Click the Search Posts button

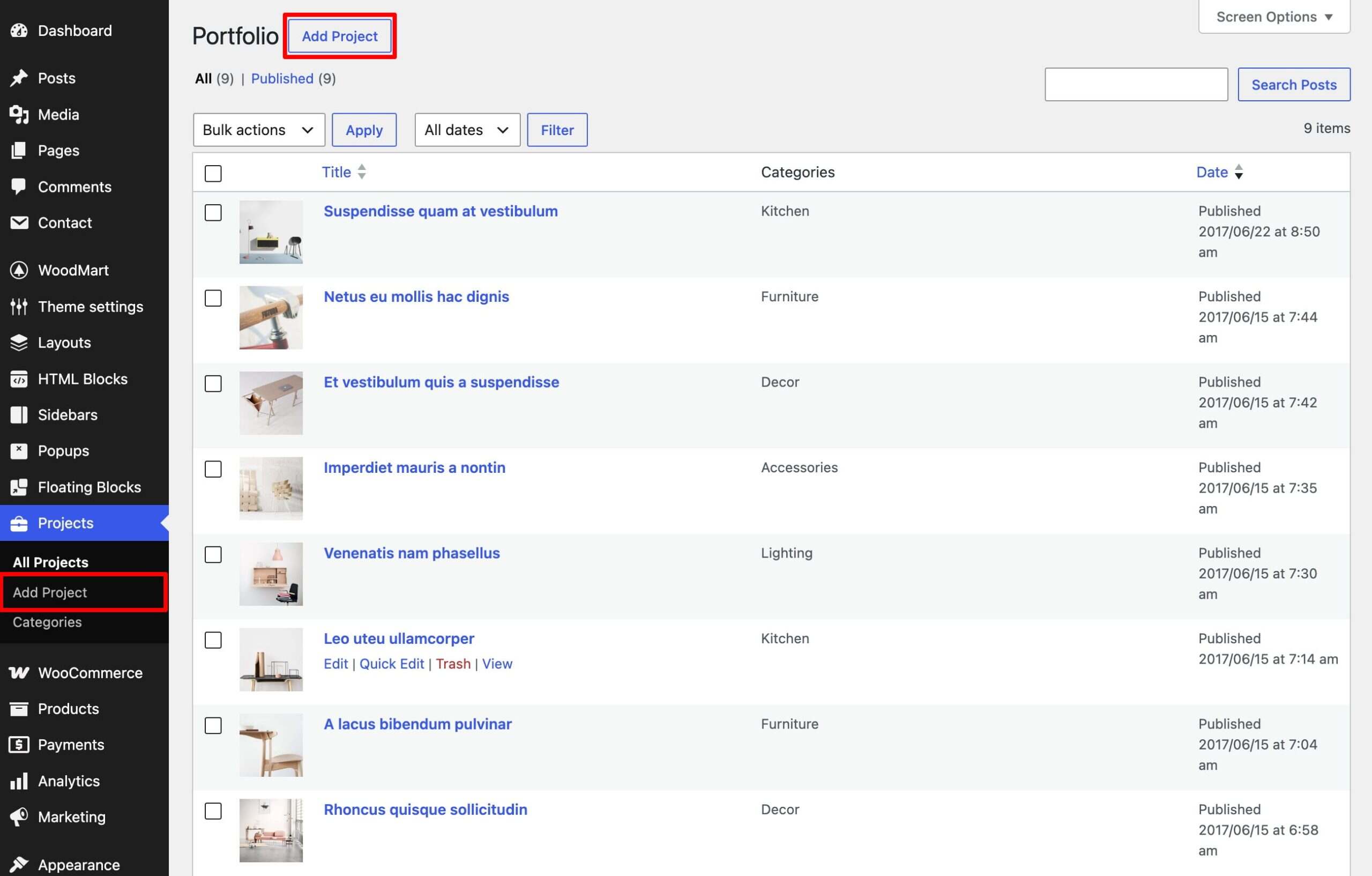[1293, 84]
